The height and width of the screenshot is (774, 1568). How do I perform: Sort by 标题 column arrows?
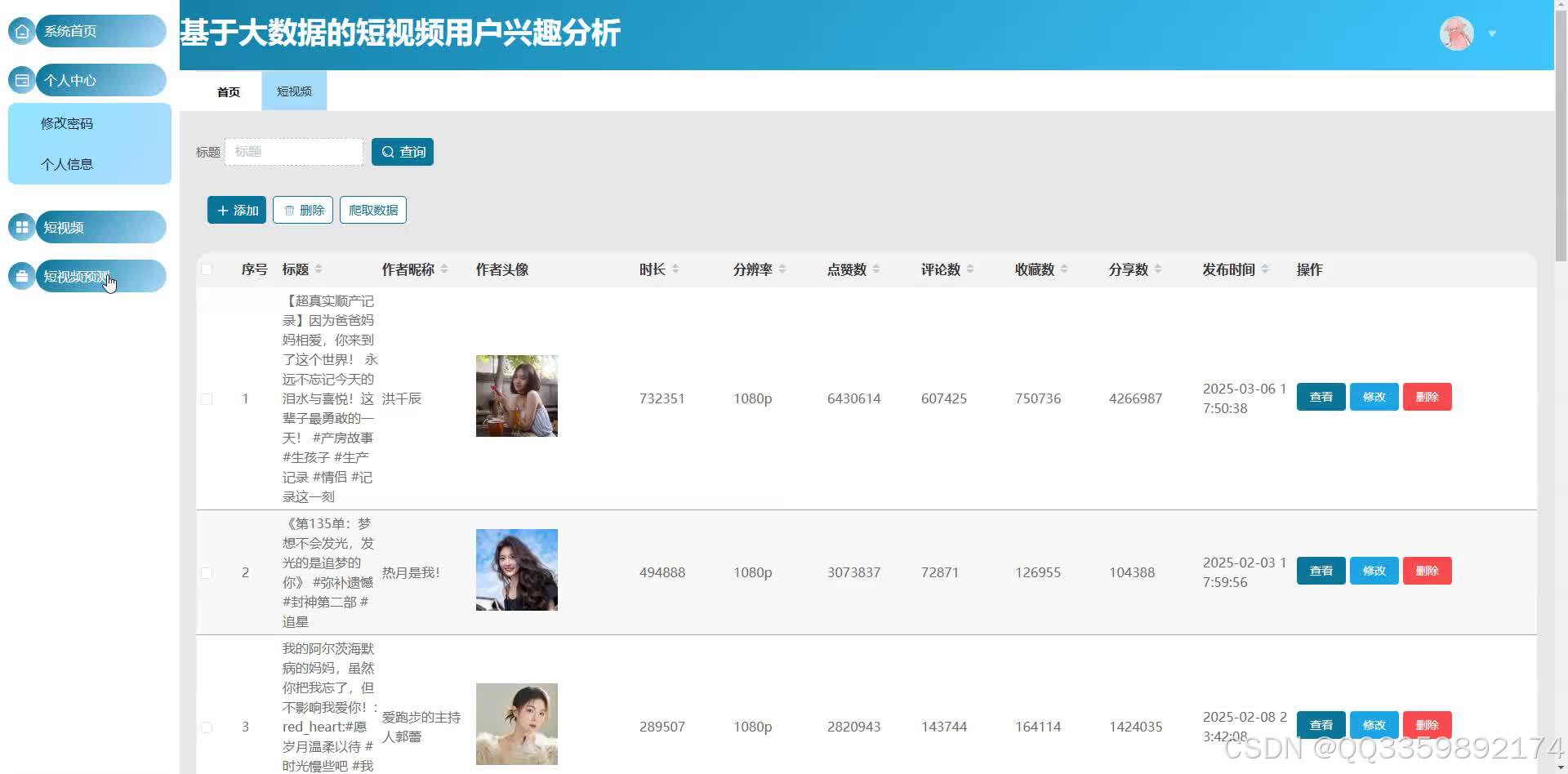tap(318, 269)
